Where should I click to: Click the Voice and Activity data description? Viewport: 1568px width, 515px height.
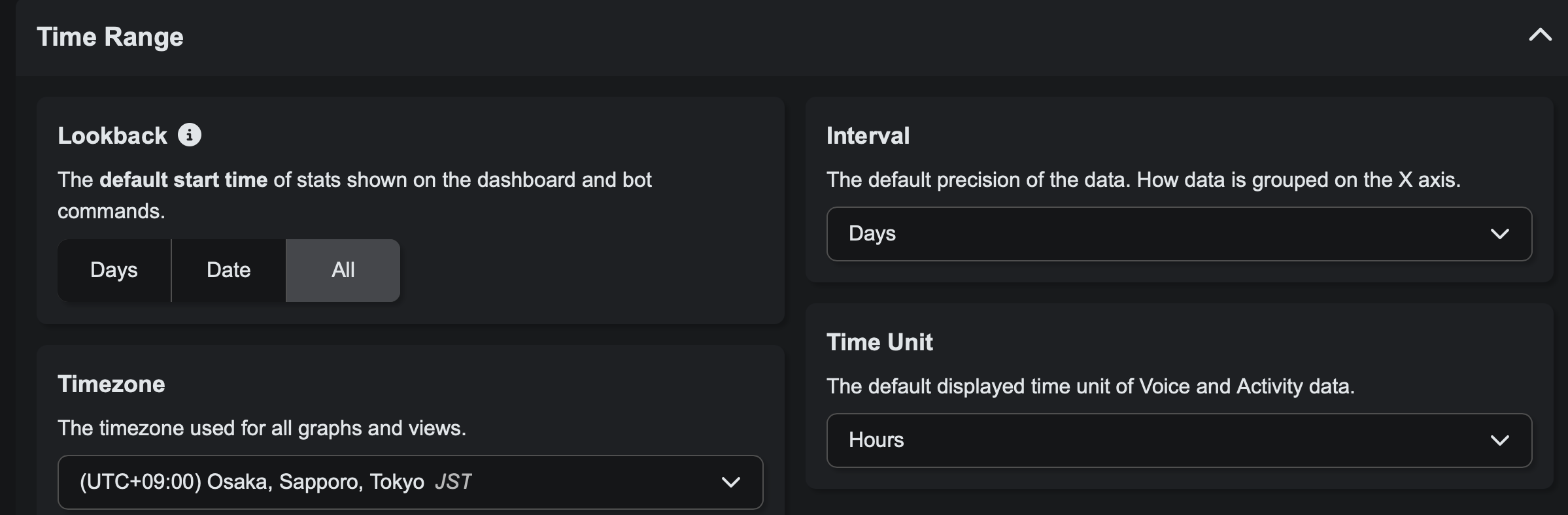1090,386
